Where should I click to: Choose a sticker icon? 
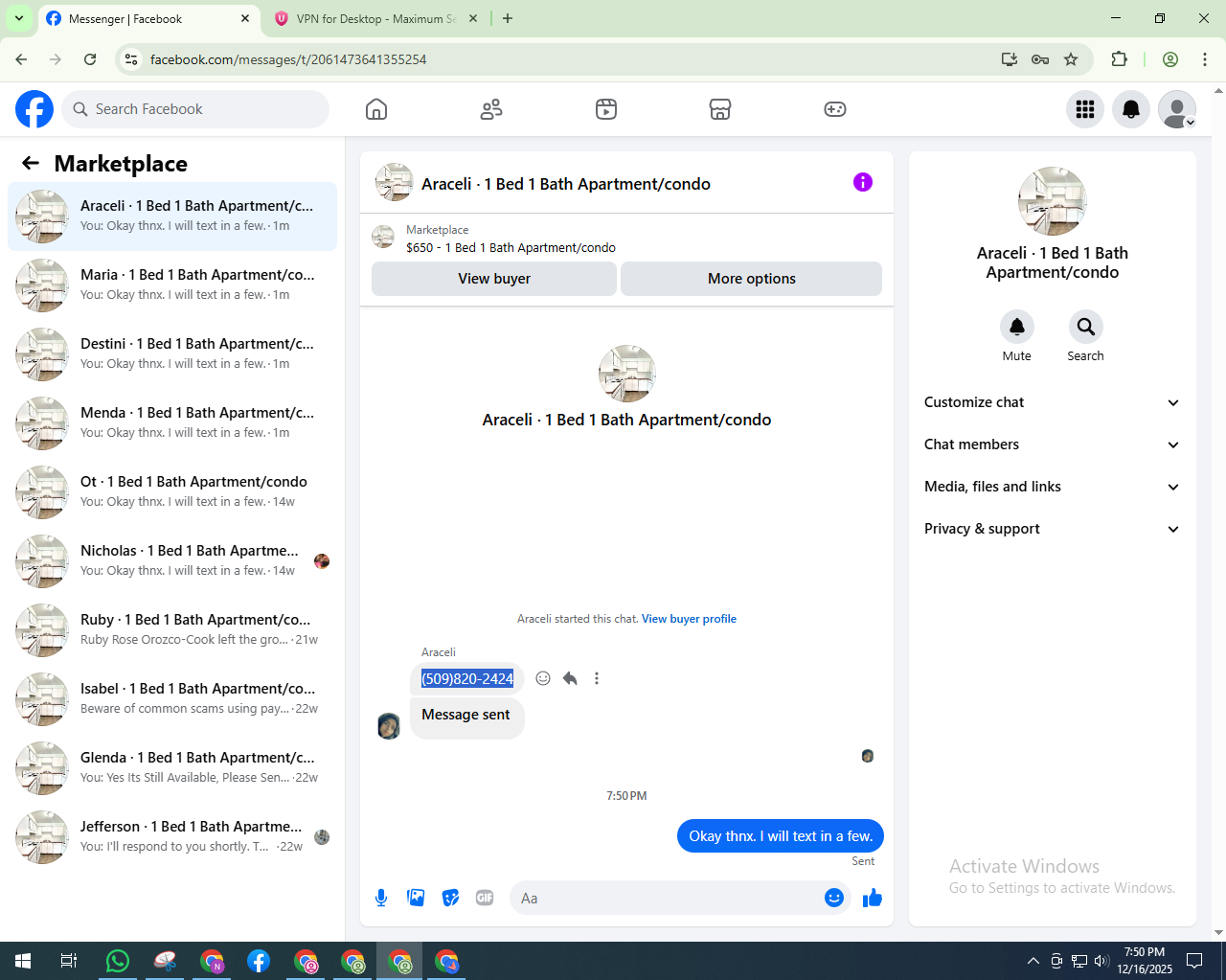[450, 898]
